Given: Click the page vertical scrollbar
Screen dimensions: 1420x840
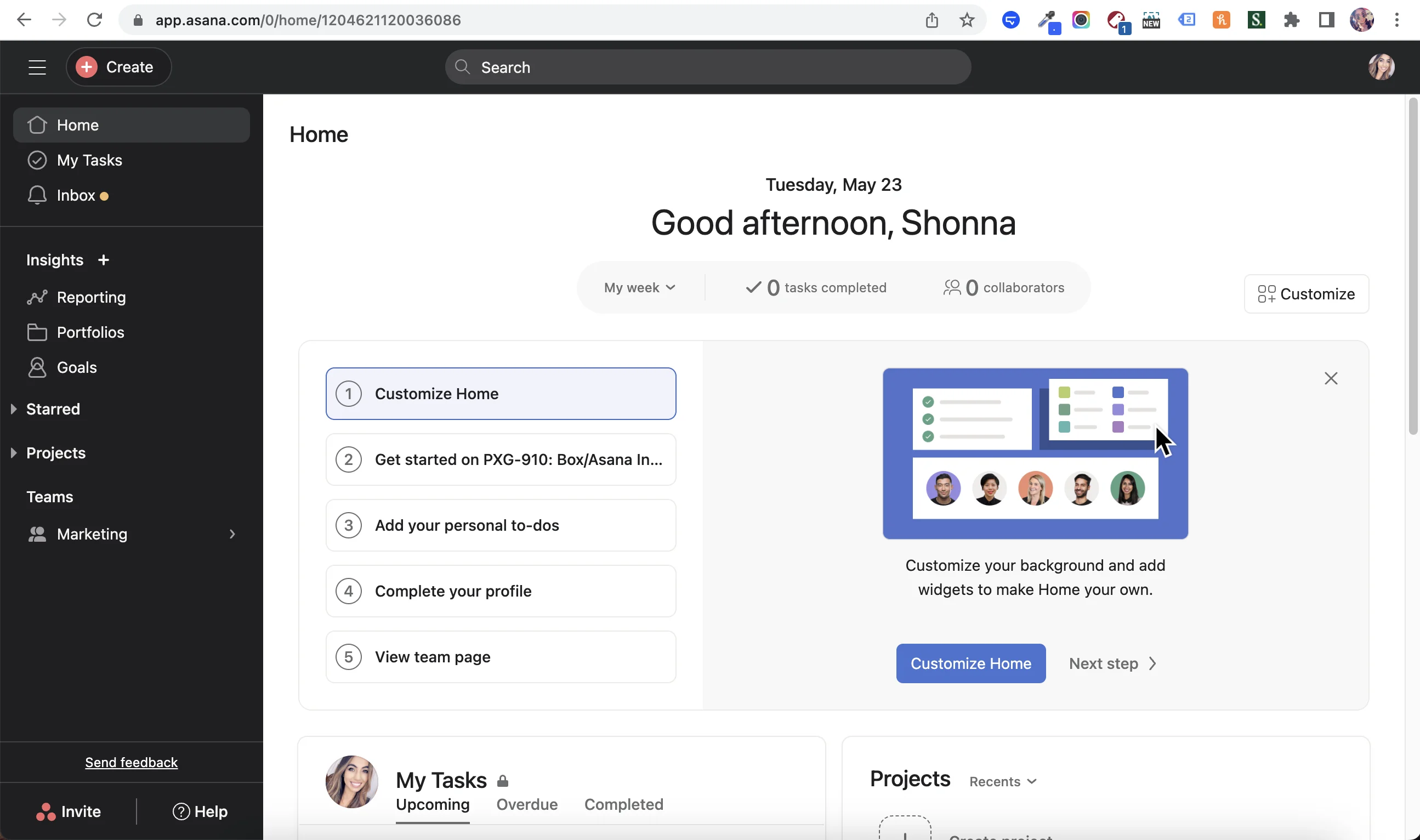Looking at the screenshot, I should (x=1413, y=266).
